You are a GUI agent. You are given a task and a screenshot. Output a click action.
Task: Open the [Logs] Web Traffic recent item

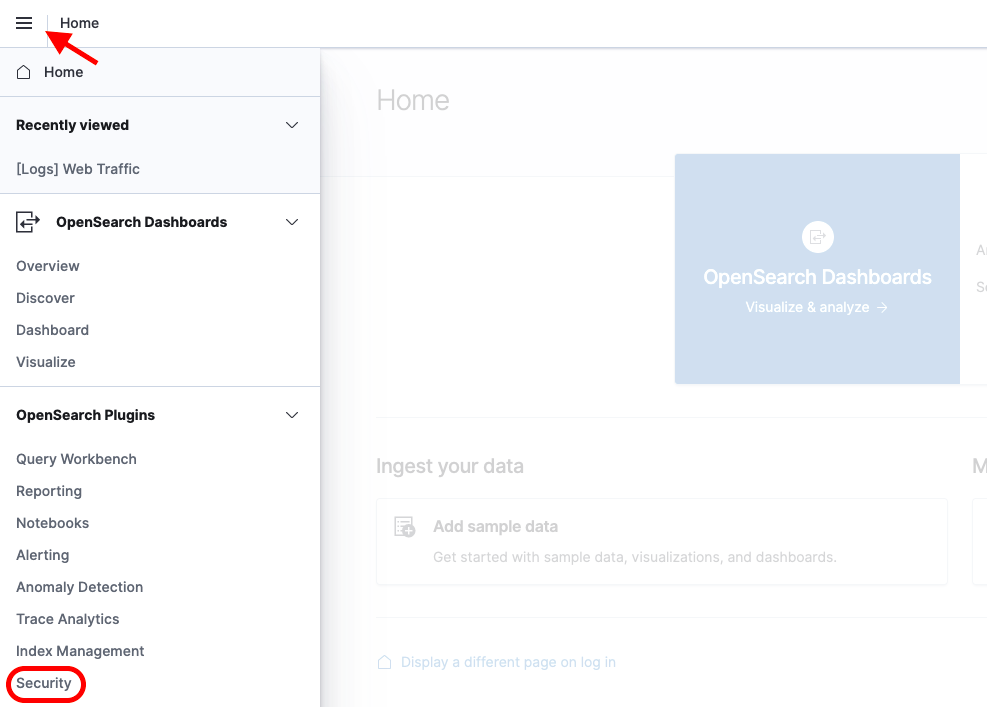(78, 169)
